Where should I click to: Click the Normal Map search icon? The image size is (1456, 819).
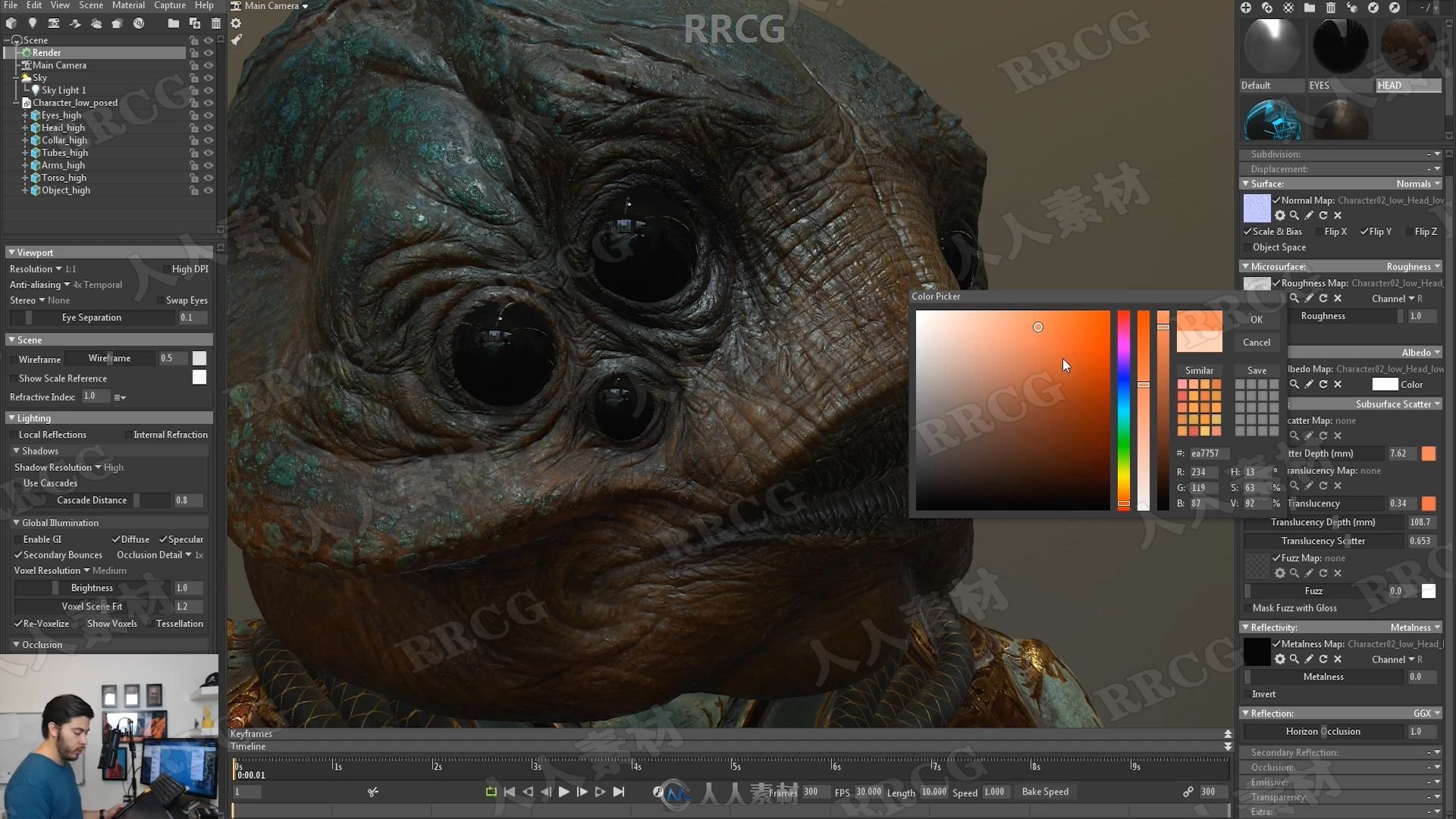click(1295, 215)
